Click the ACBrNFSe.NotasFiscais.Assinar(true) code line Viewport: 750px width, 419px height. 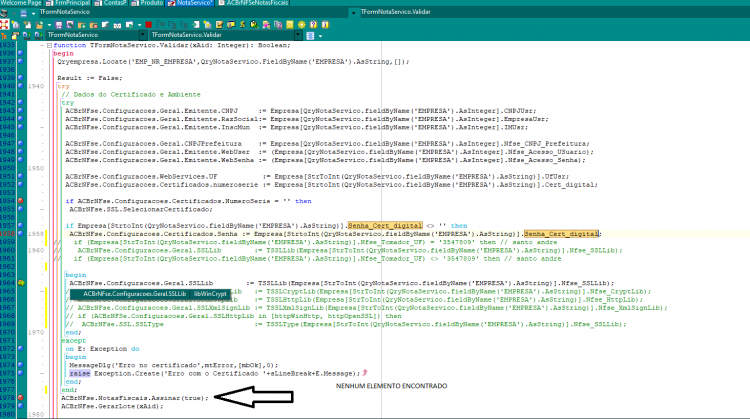[135, 398]
